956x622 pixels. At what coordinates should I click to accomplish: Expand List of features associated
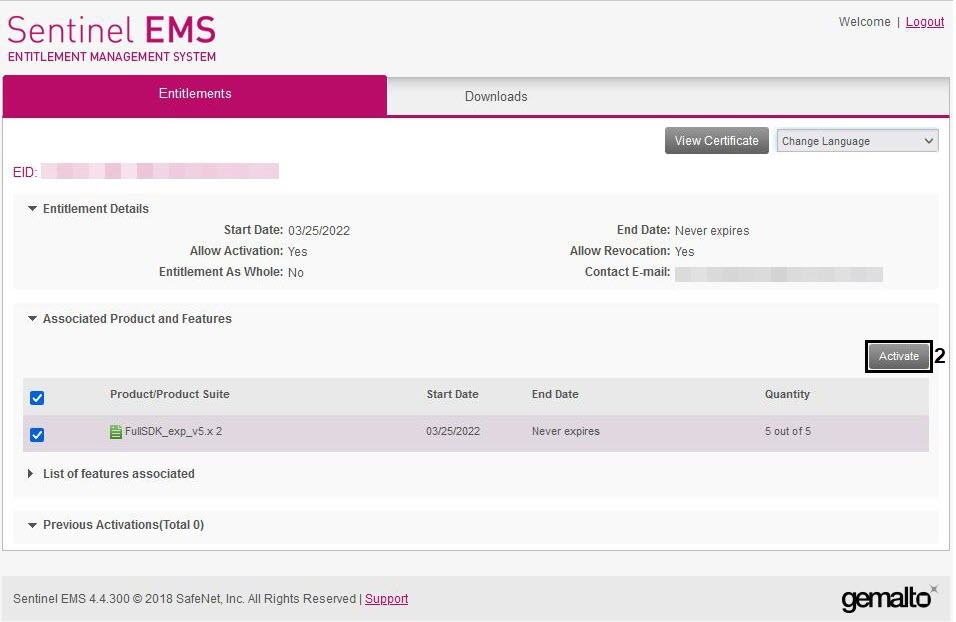coord(31,474)
